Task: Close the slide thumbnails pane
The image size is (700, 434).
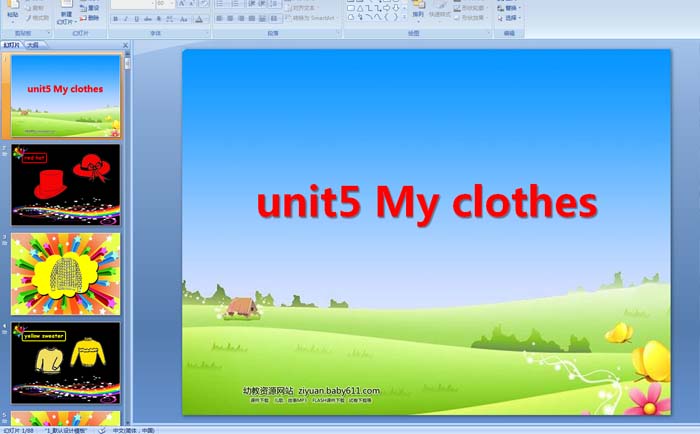Action: point(125,45)
